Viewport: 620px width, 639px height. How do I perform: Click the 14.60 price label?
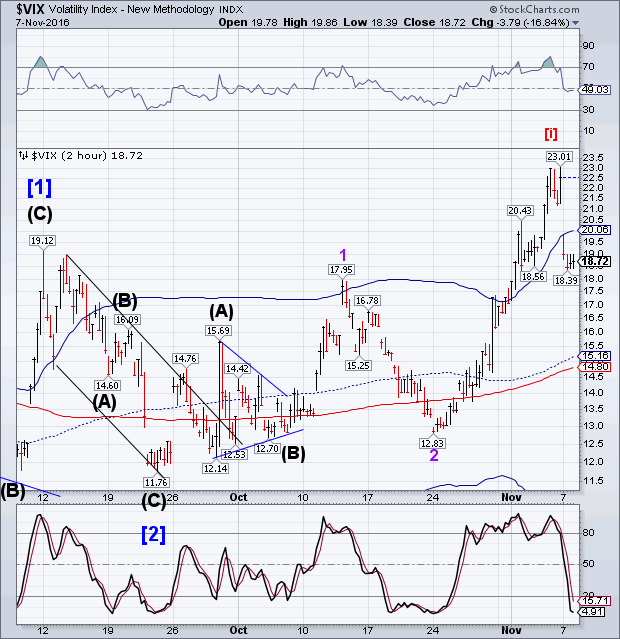107,385
